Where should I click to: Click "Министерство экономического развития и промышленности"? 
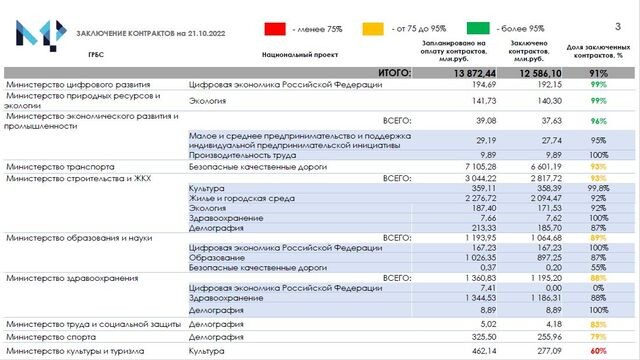click(91, 121)
